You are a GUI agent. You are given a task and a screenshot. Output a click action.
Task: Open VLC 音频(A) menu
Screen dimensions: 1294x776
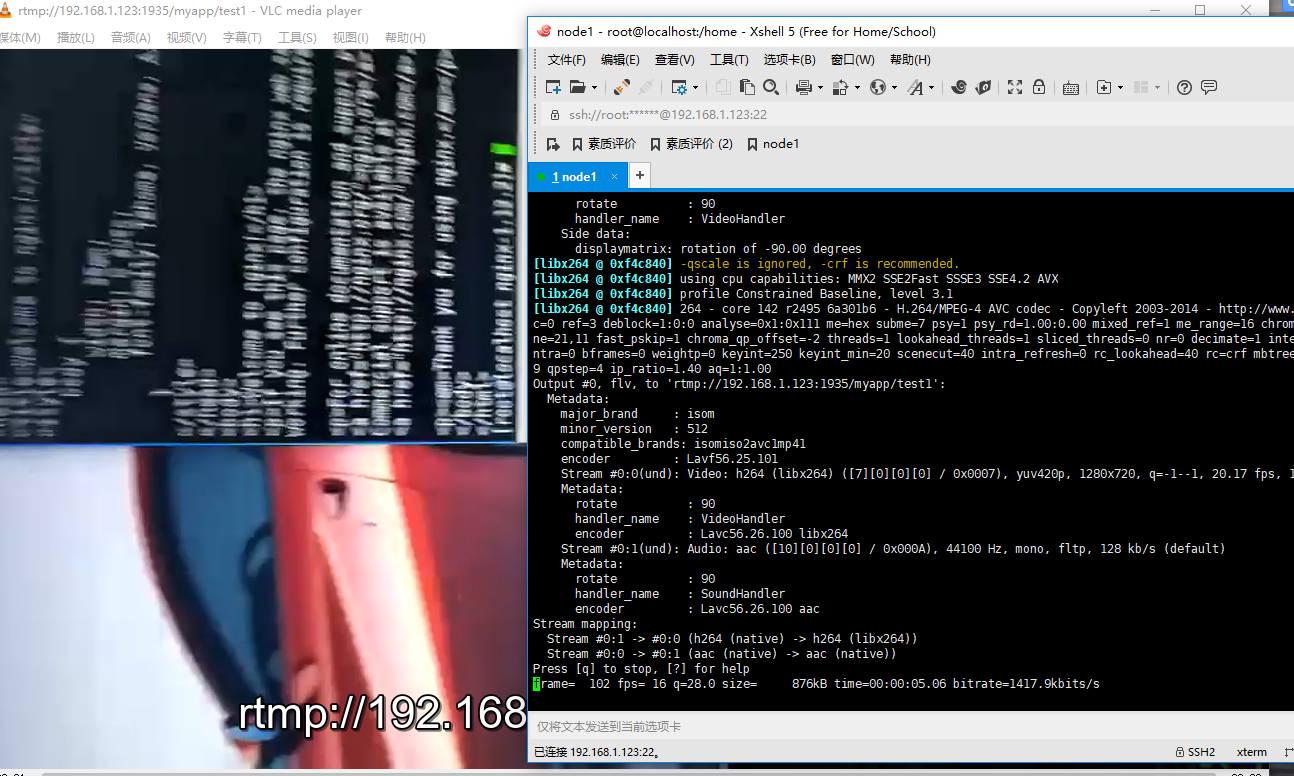coord(131,38)
